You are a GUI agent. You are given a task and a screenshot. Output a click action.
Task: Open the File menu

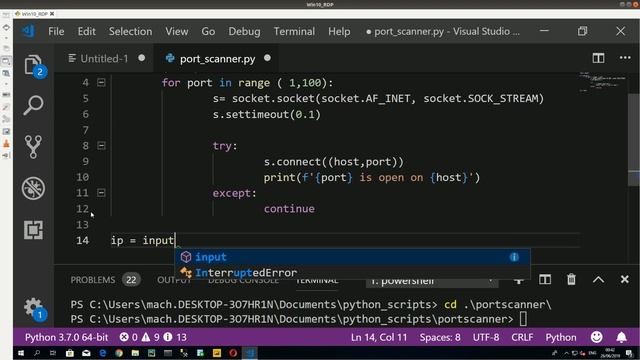tap(56, 31)
